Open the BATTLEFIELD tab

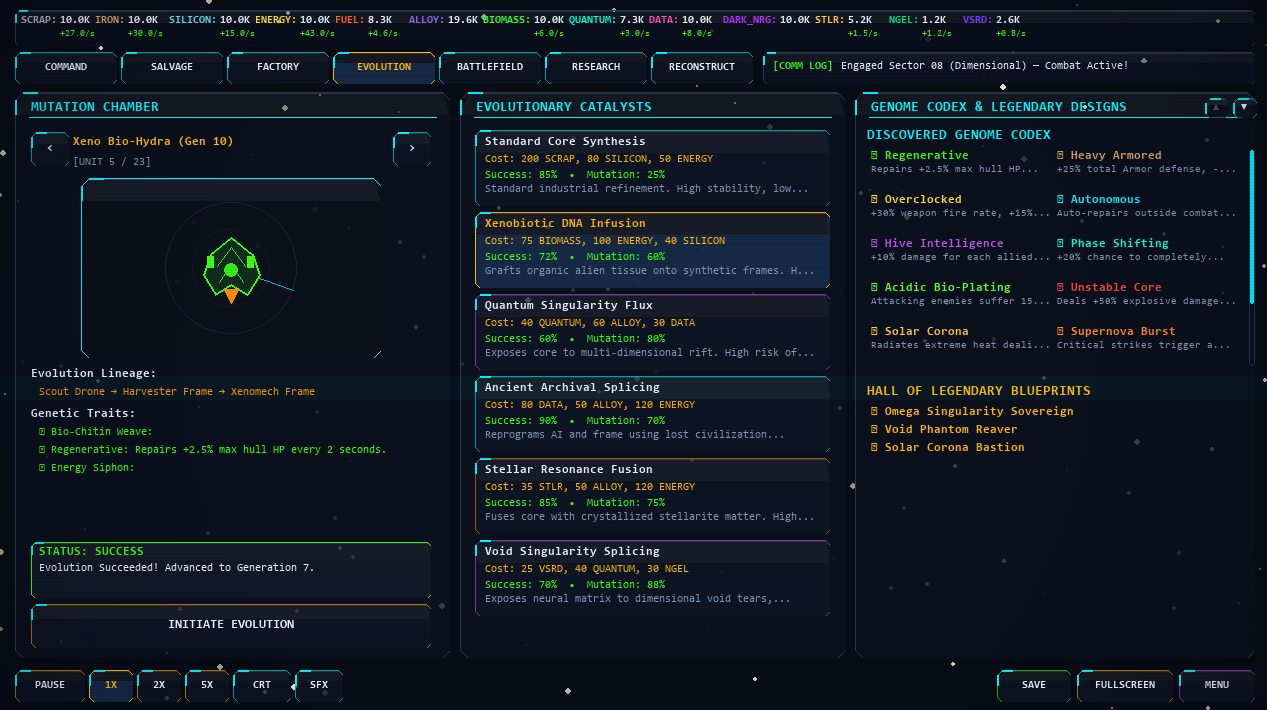pyautogui.click(x=490, y=68)
